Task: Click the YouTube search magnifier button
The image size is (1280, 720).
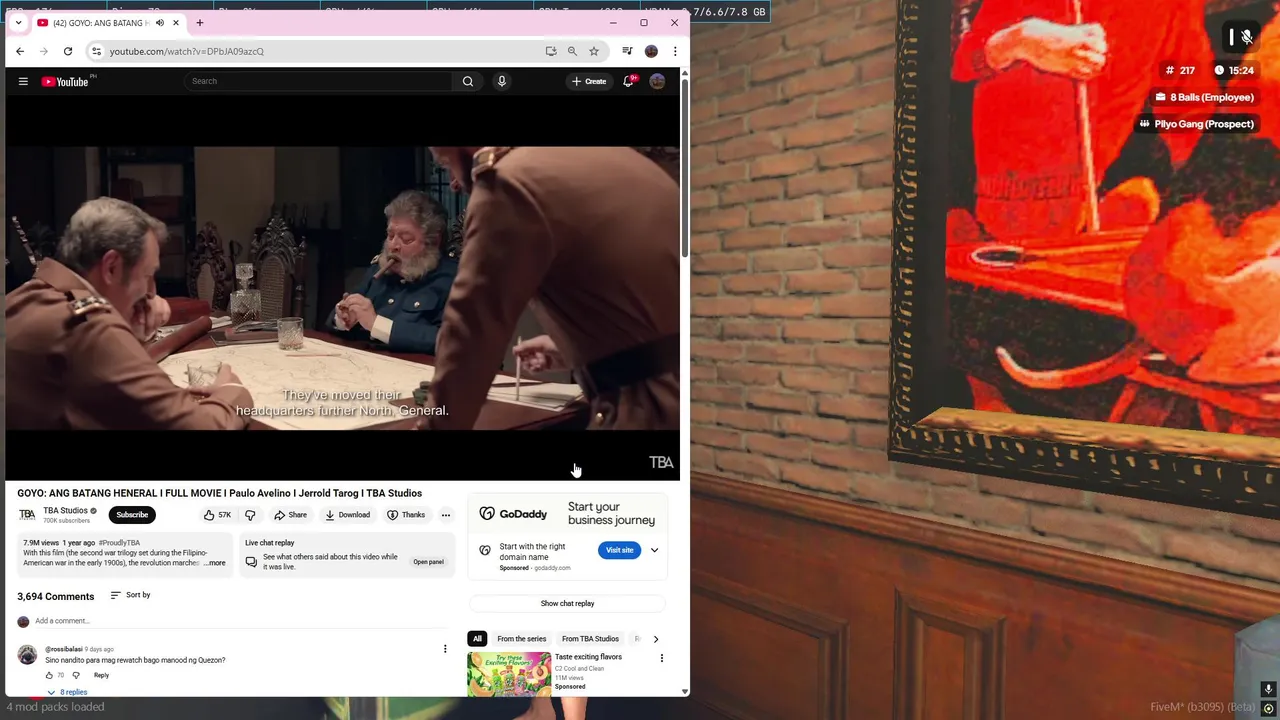Action: (468, 81)
